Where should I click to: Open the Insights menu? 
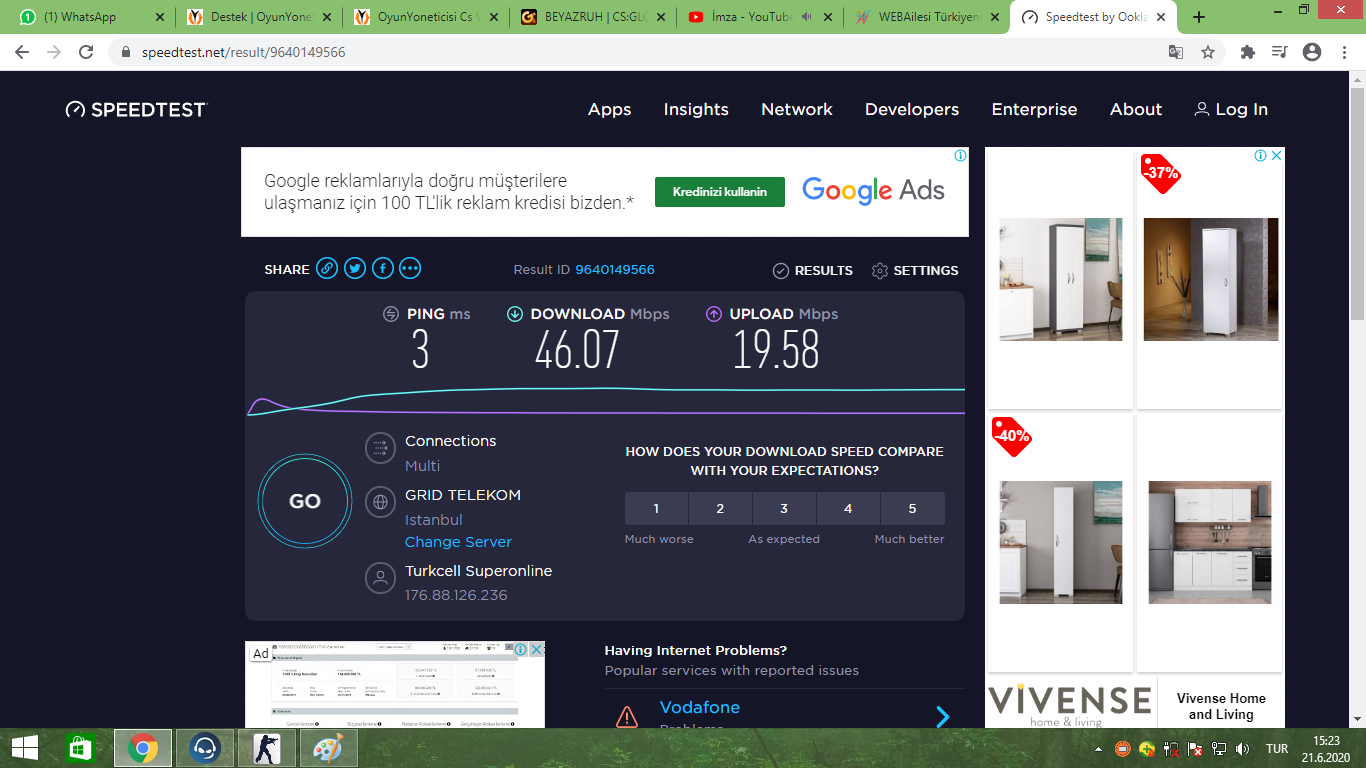point(696,110)
